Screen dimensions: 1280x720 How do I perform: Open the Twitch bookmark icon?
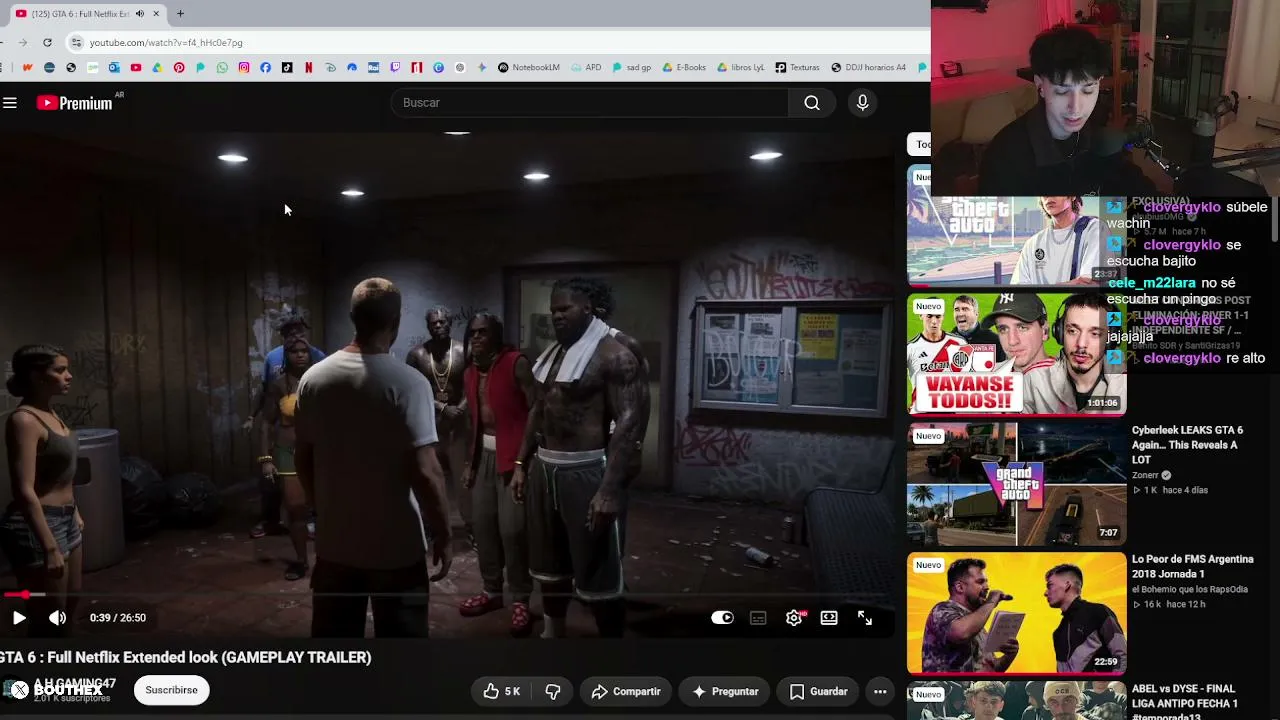[x=395, y=68]
